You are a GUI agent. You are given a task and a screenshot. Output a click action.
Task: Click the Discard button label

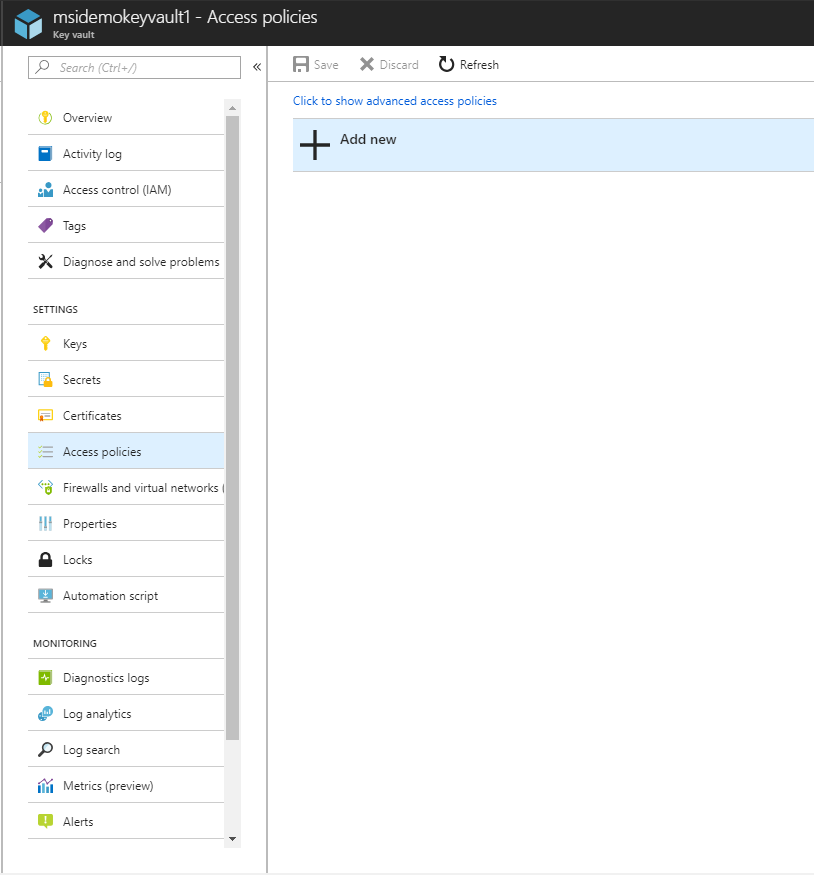pyautogui.click(x=399, y=65)
